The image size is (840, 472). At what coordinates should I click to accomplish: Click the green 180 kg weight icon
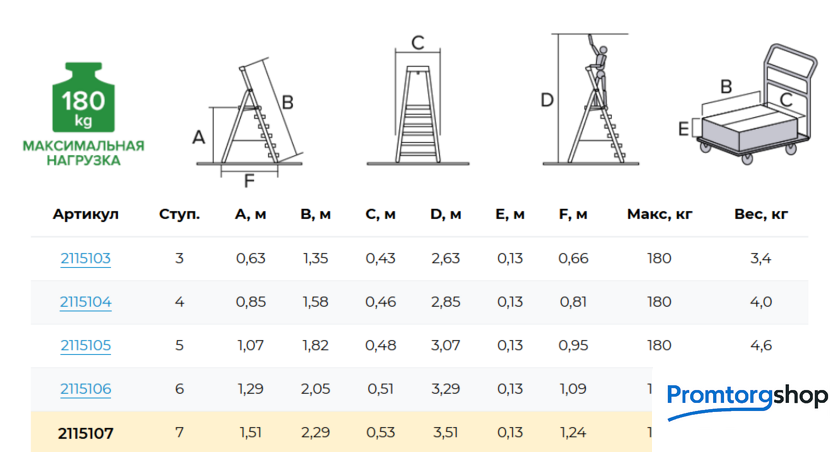pyautogui.click(x=83, y=99)
